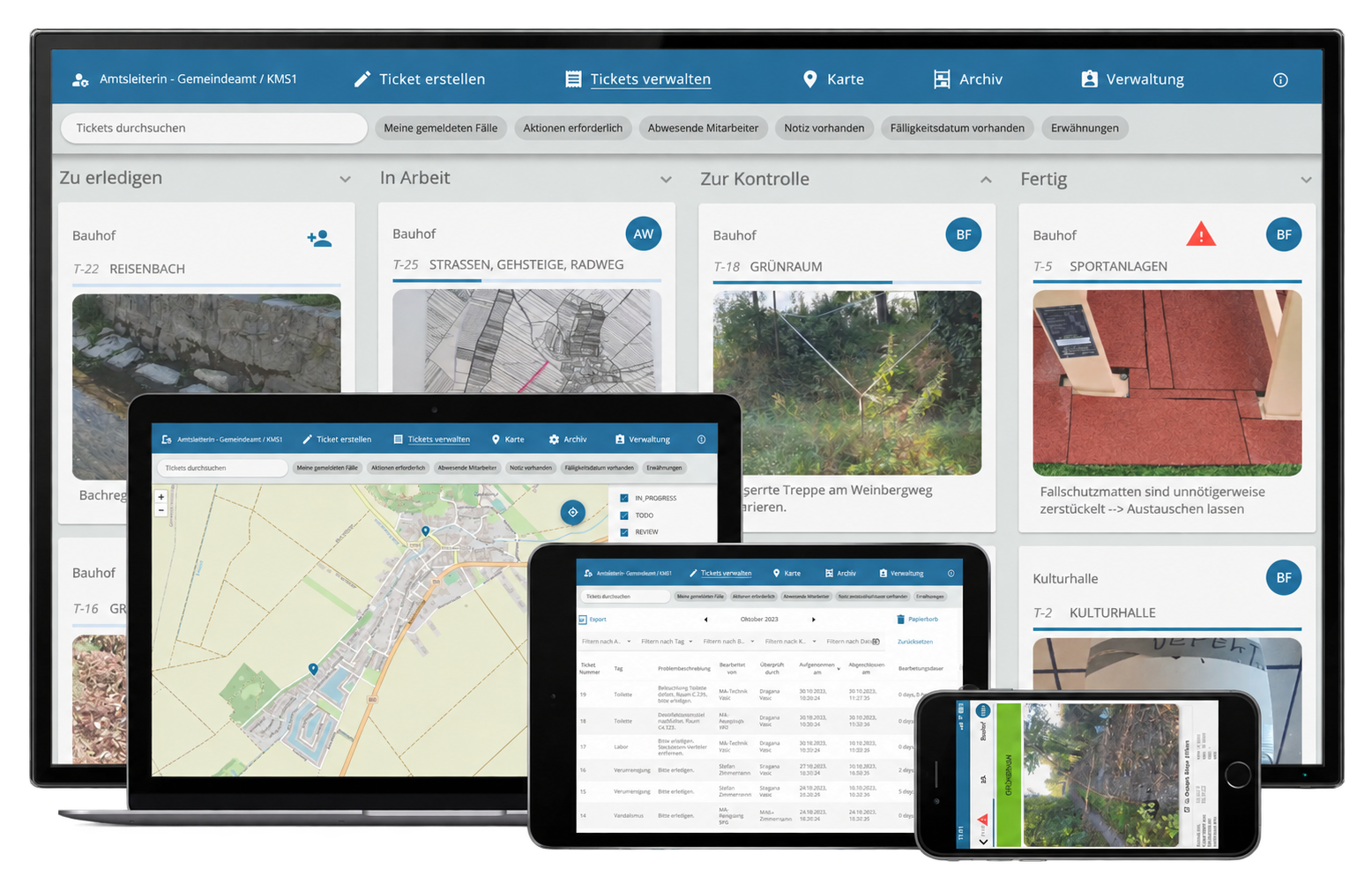Image resolution: width=1372 pixels, height=891 pixels.
Task: Open the AW avatar on ticket T-25
Action: [644, 234]
